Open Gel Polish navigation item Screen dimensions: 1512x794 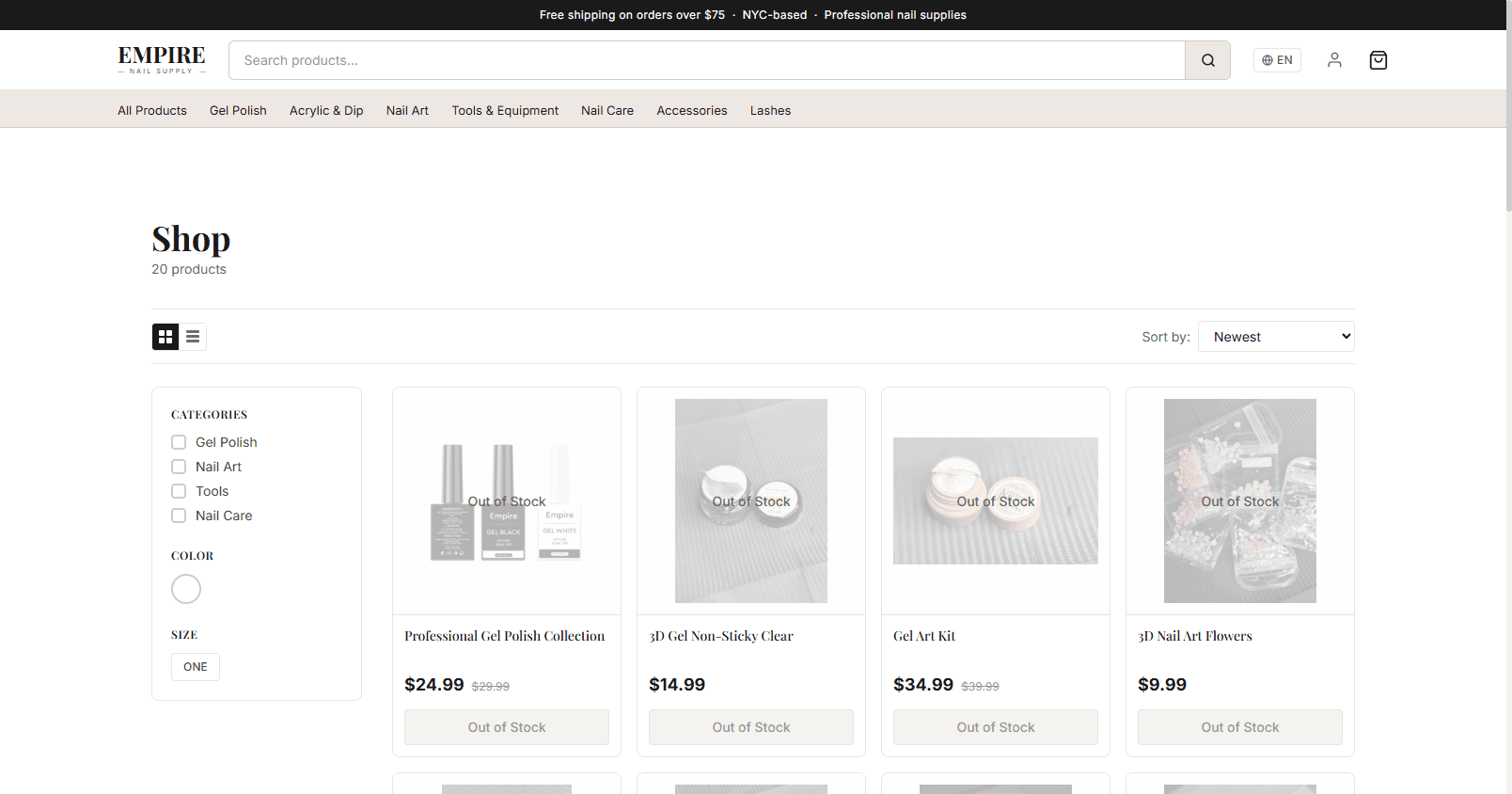tap(238, 110)
